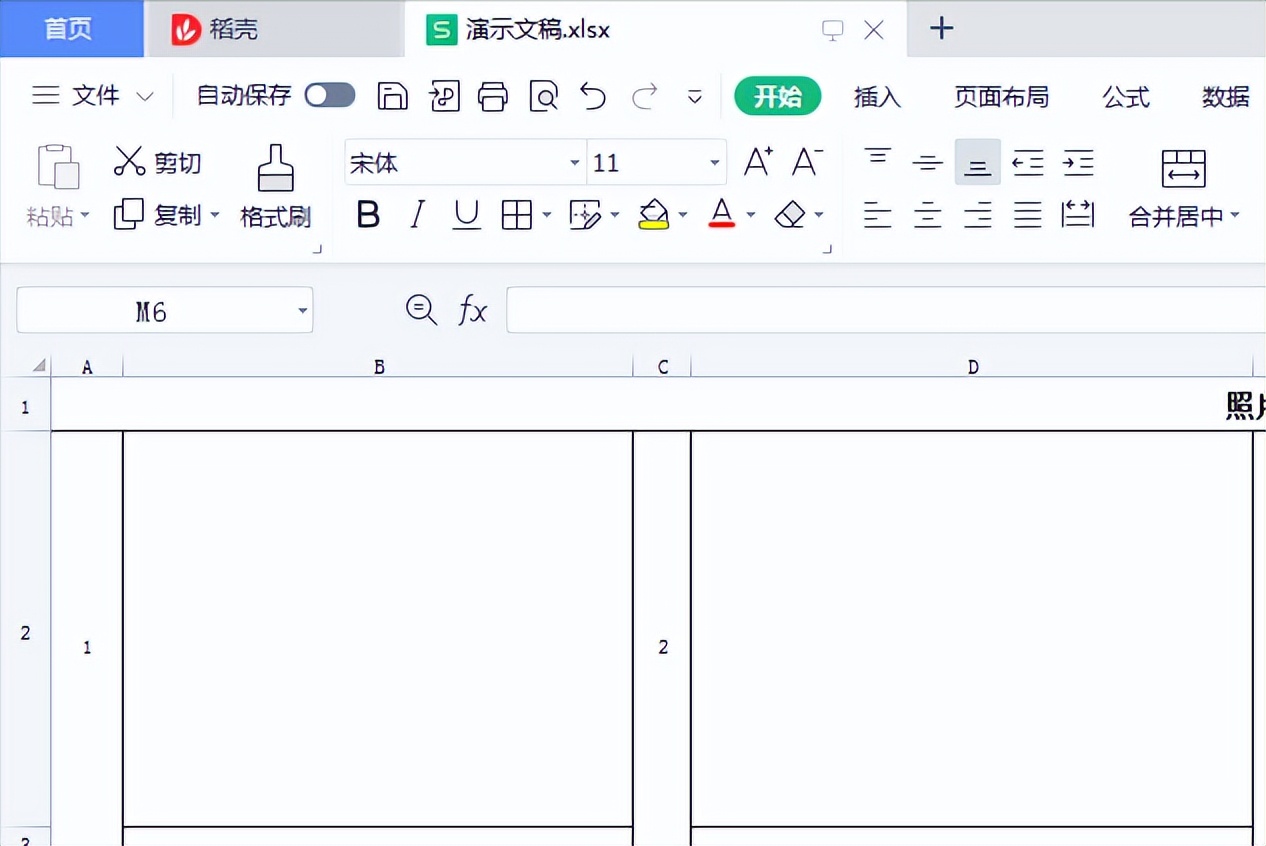Increase indent icon
Image resolution: width=1266 pixels, height=846 pixels.
click(1078, 162)
